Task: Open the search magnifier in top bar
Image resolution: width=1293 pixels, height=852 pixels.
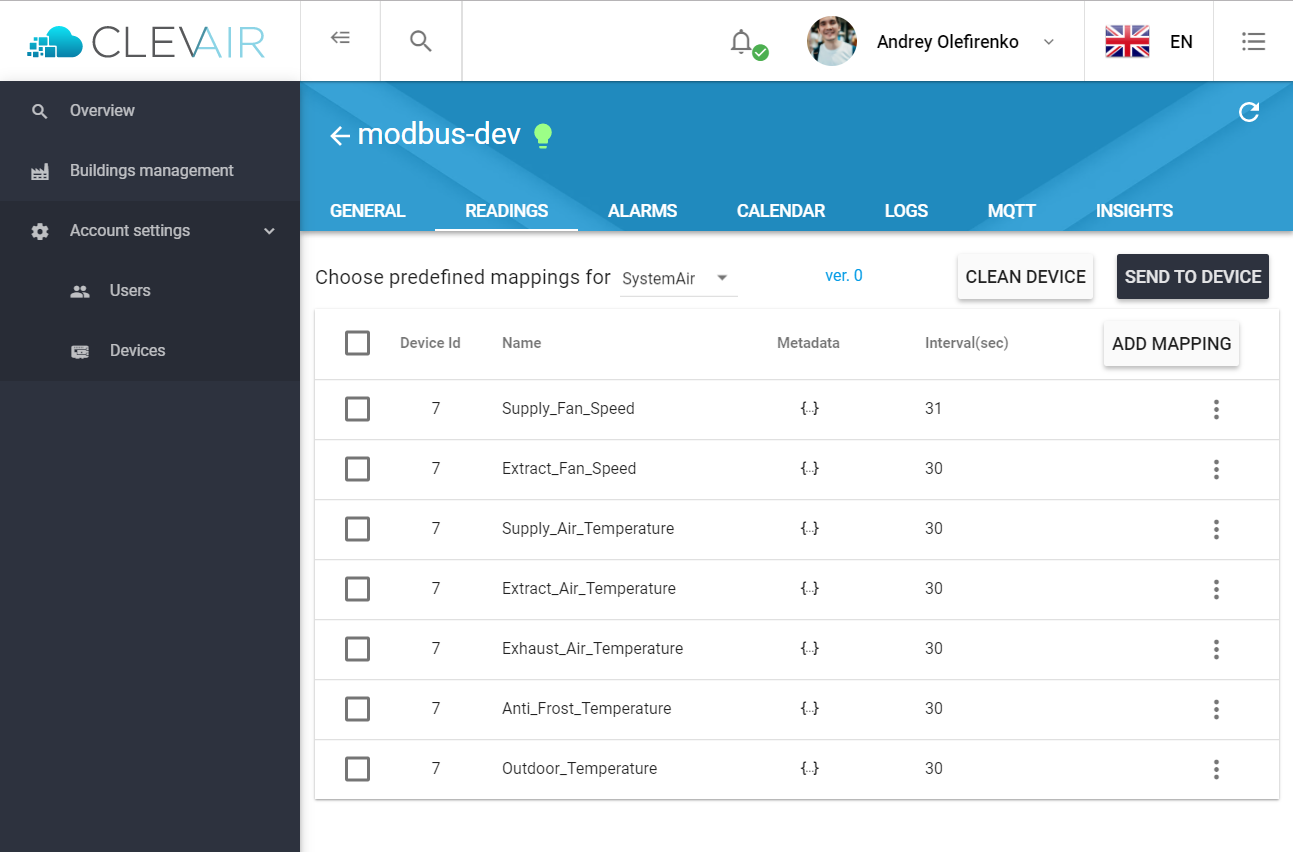Action: tap(421, 41)
